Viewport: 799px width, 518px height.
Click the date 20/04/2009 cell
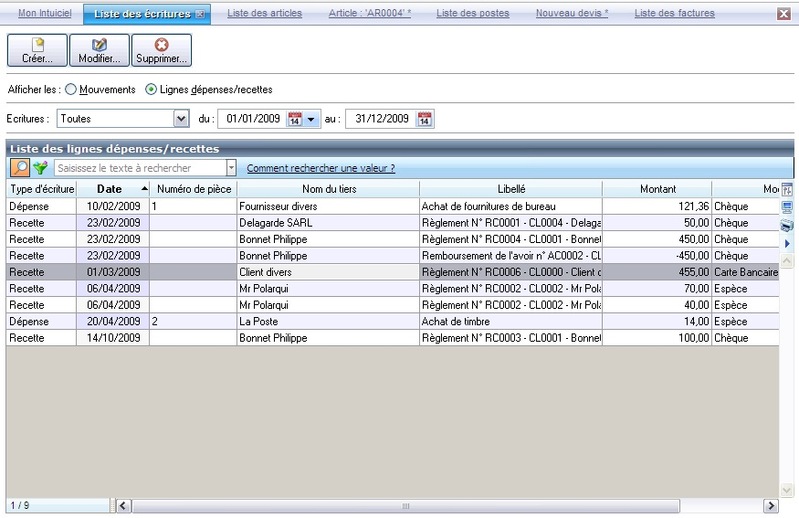point(113,321)
